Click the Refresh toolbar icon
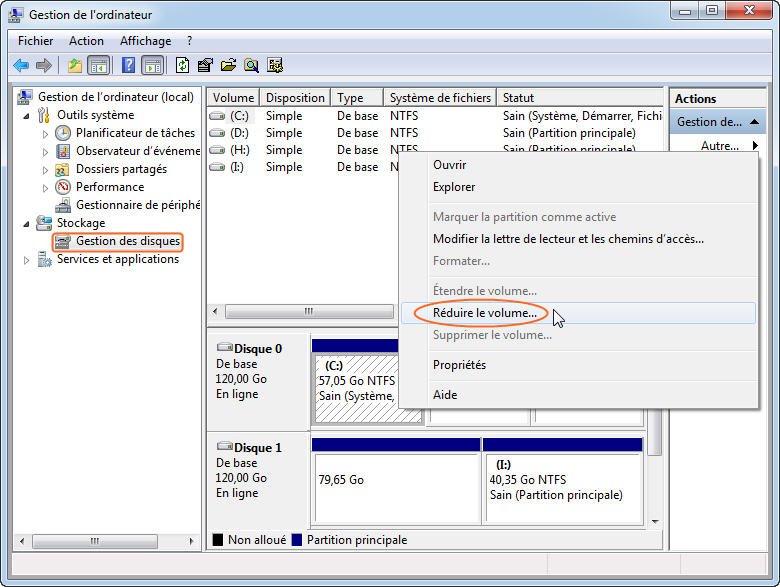 tap(183, 65)
